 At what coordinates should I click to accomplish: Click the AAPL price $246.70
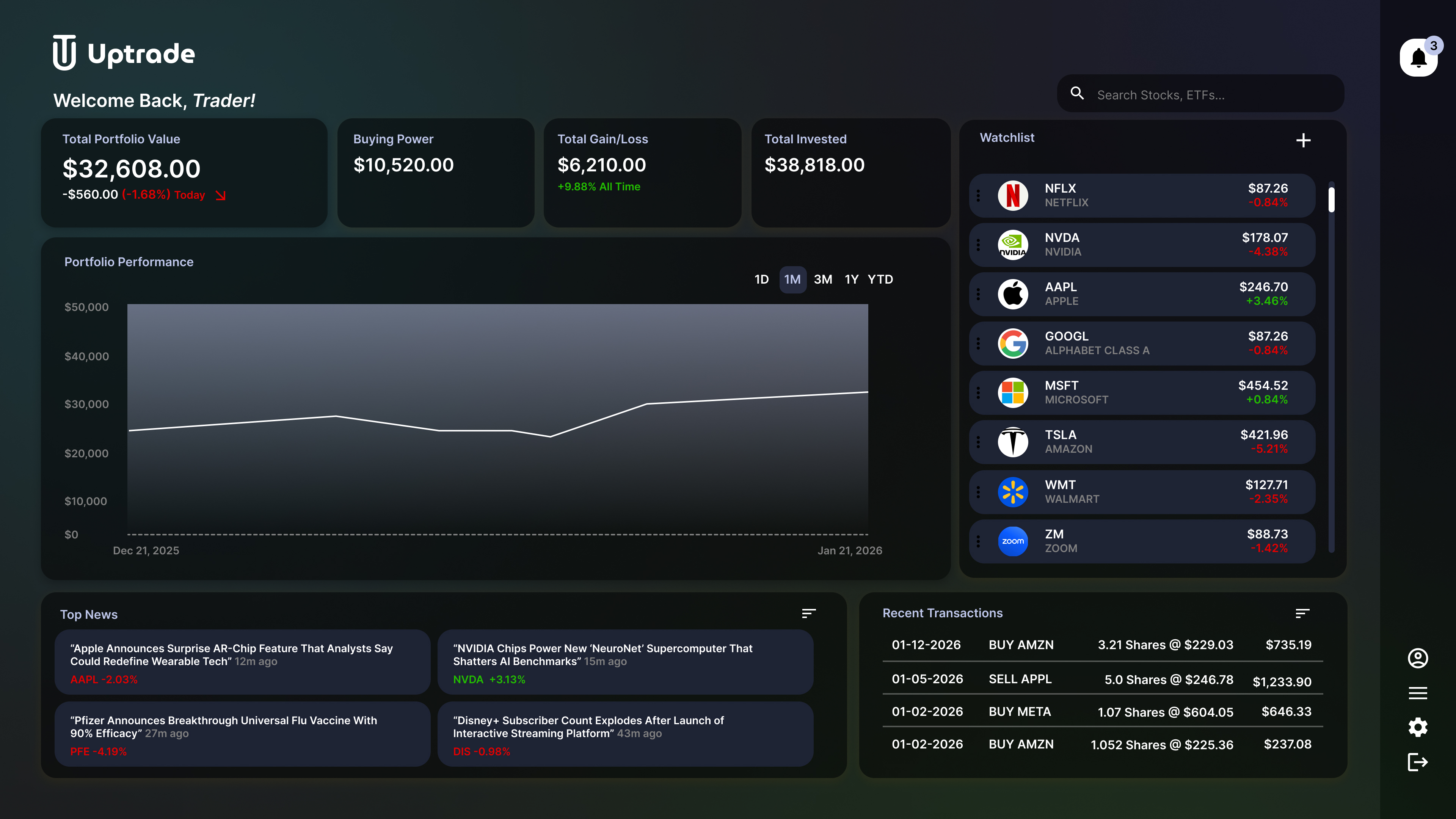1263,287
